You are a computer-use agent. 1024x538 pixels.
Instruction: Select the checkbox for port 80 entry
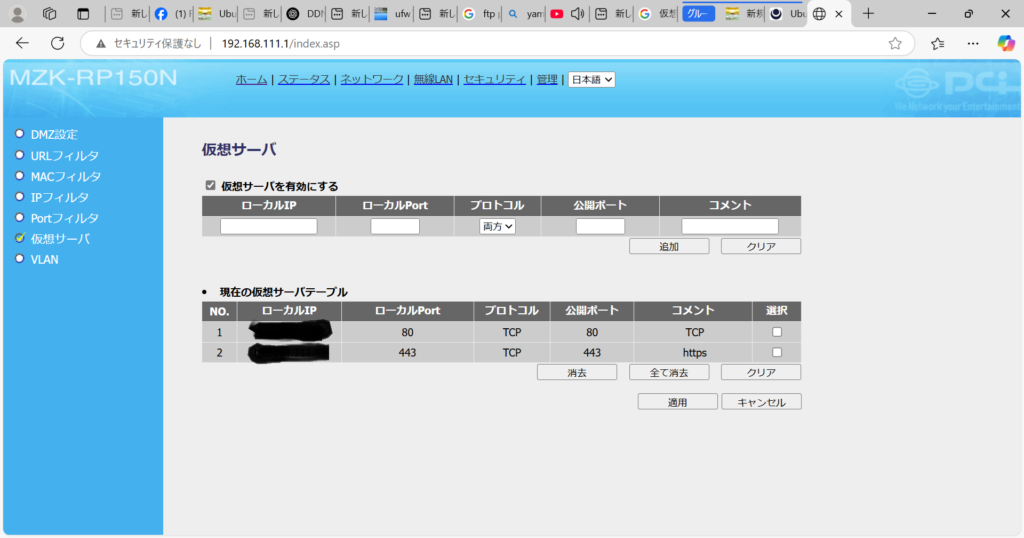(x=777, y=332)
